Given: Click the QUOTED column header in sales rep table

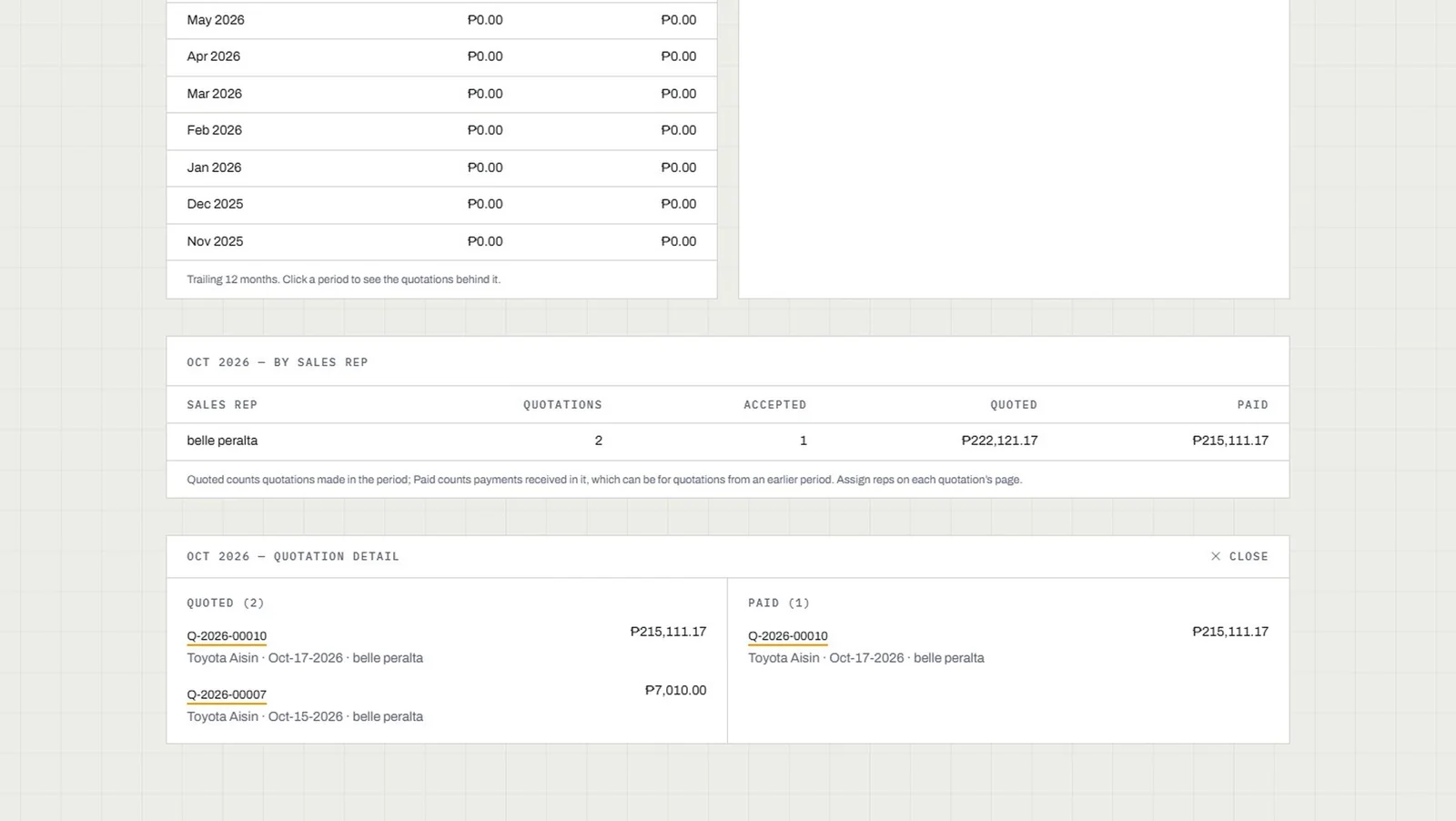Looking at the screenshot, I should [1014, 405].
